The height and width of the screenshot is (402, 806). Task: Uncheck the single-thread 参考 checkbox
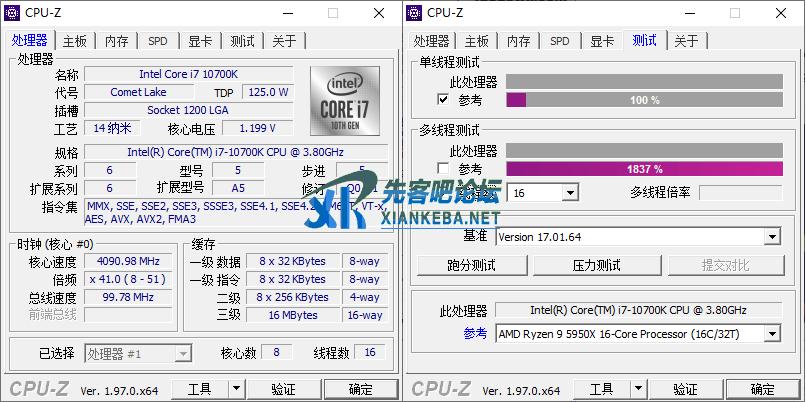point(443,100)
